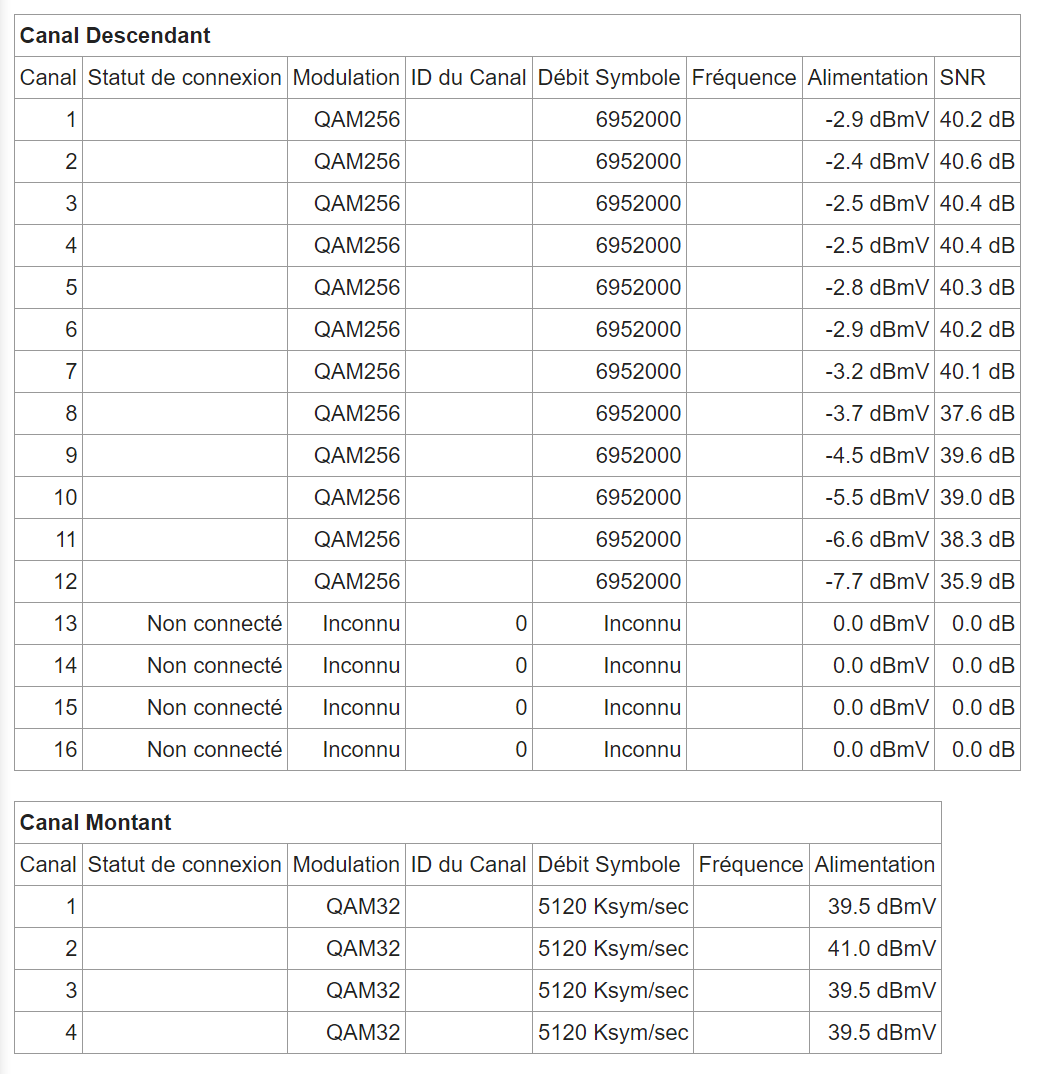
Task: Click power value -2.8 dBmV
Action: pyautogui.click(x=877, y=288)
